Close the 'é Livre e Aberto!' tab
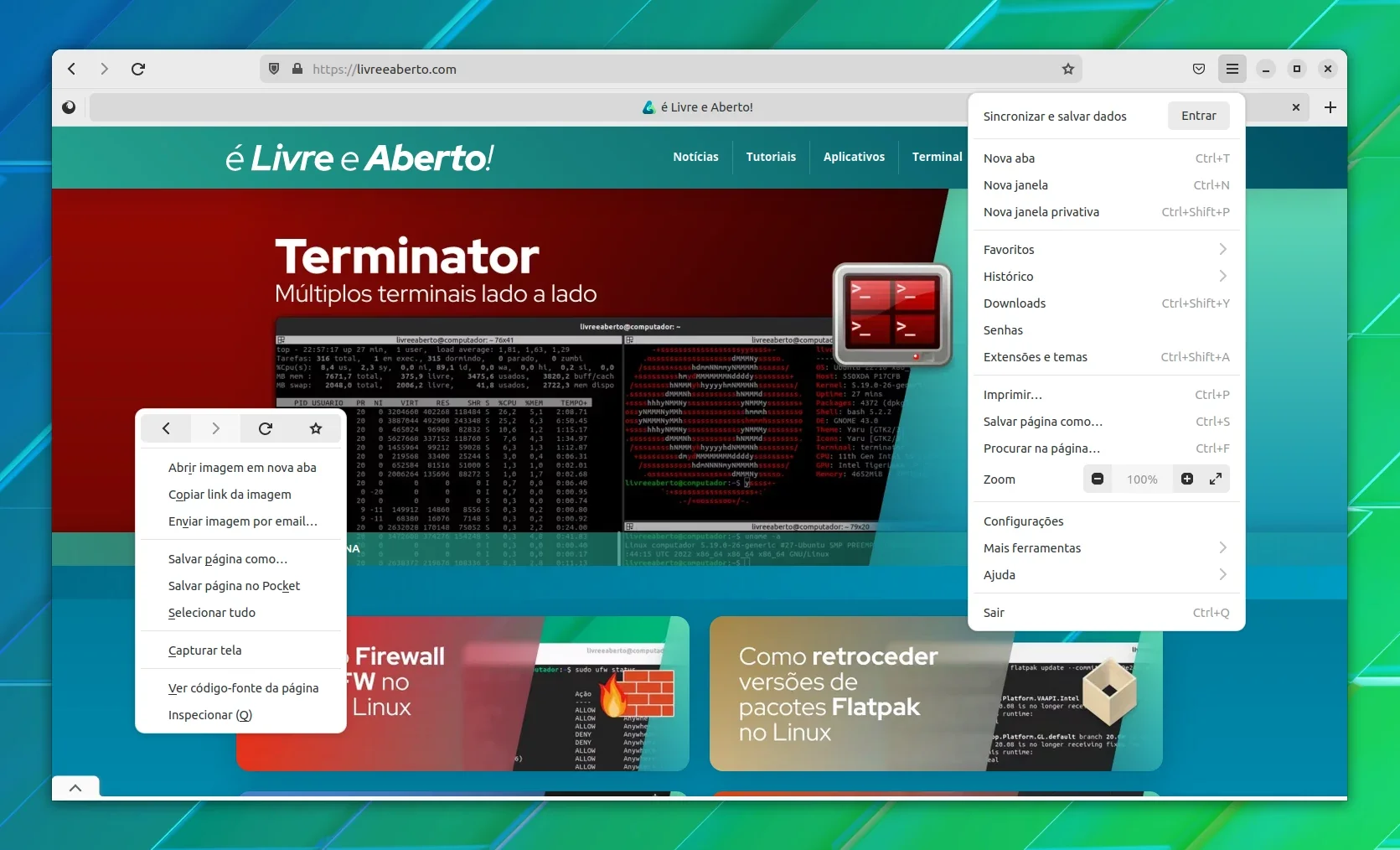 coord(1296,107)
